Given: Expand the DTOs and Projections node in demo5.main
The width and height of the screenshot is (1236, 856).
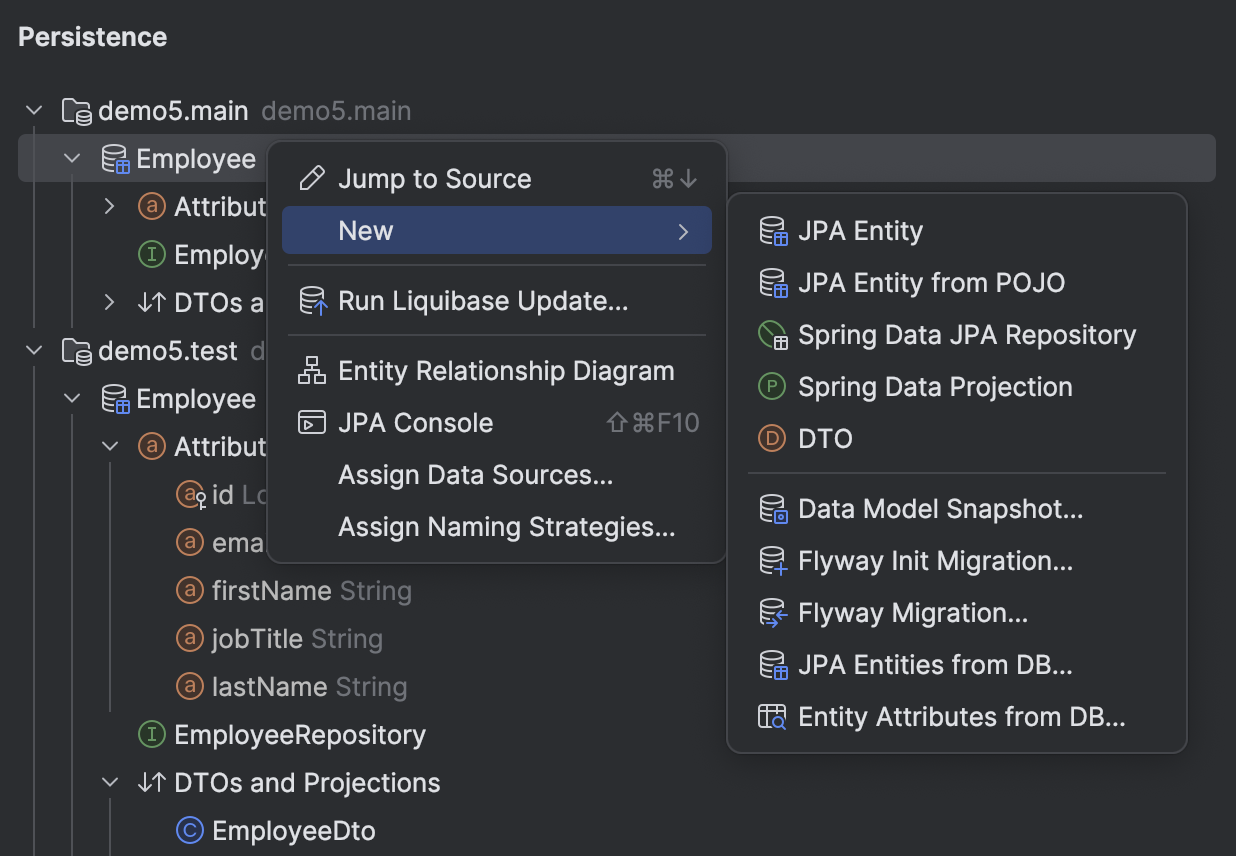Looking at the screenshot, I should [108, 302].
